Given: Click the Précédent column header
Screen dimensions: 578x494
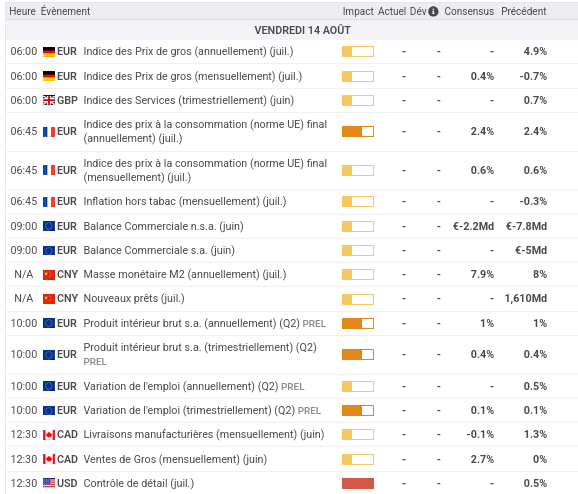Looking at the screenshot, I should (523, 11).
